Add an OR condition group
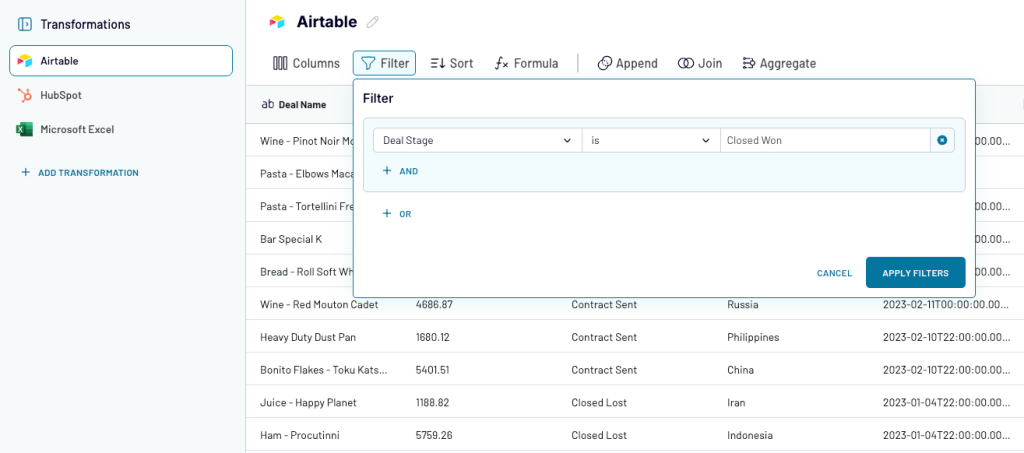This screenshot has width=1024, height=453. pyautogui.click(x=397, y=213)
